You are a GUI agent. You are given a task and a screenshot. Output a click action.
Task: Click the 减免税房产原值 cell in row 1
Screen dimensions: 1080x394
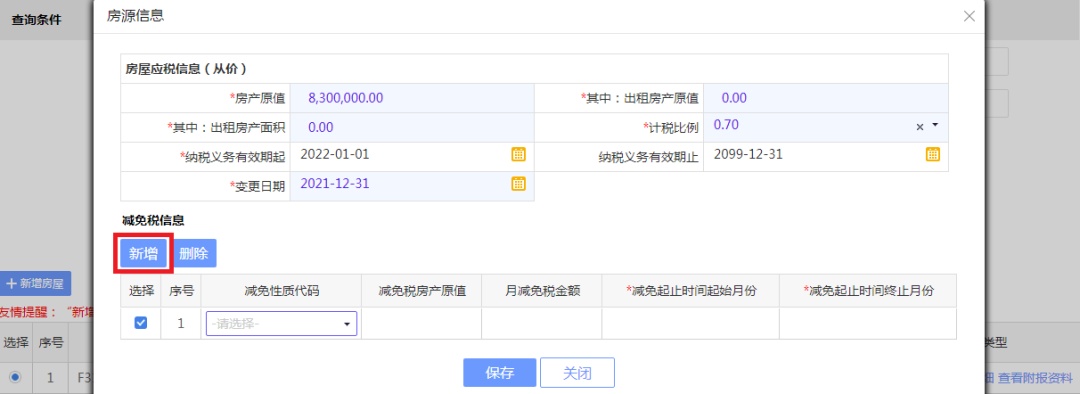click(422, 323)
